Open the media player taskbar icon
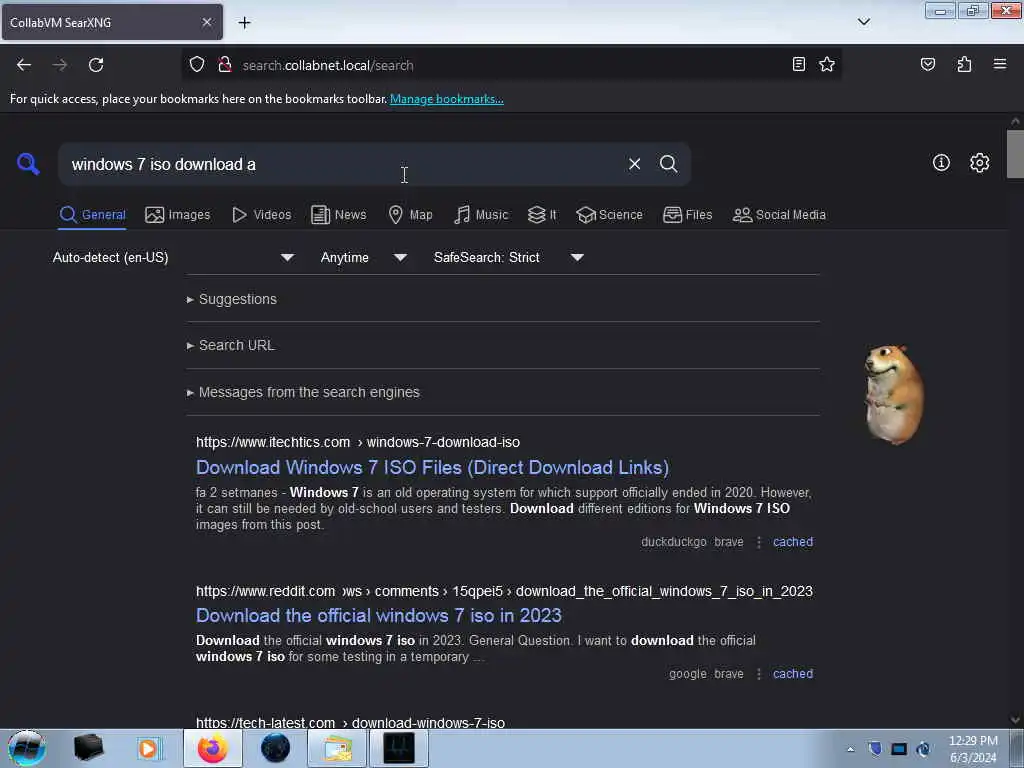This screenshot has width=1024, height=768. [150, 748]
